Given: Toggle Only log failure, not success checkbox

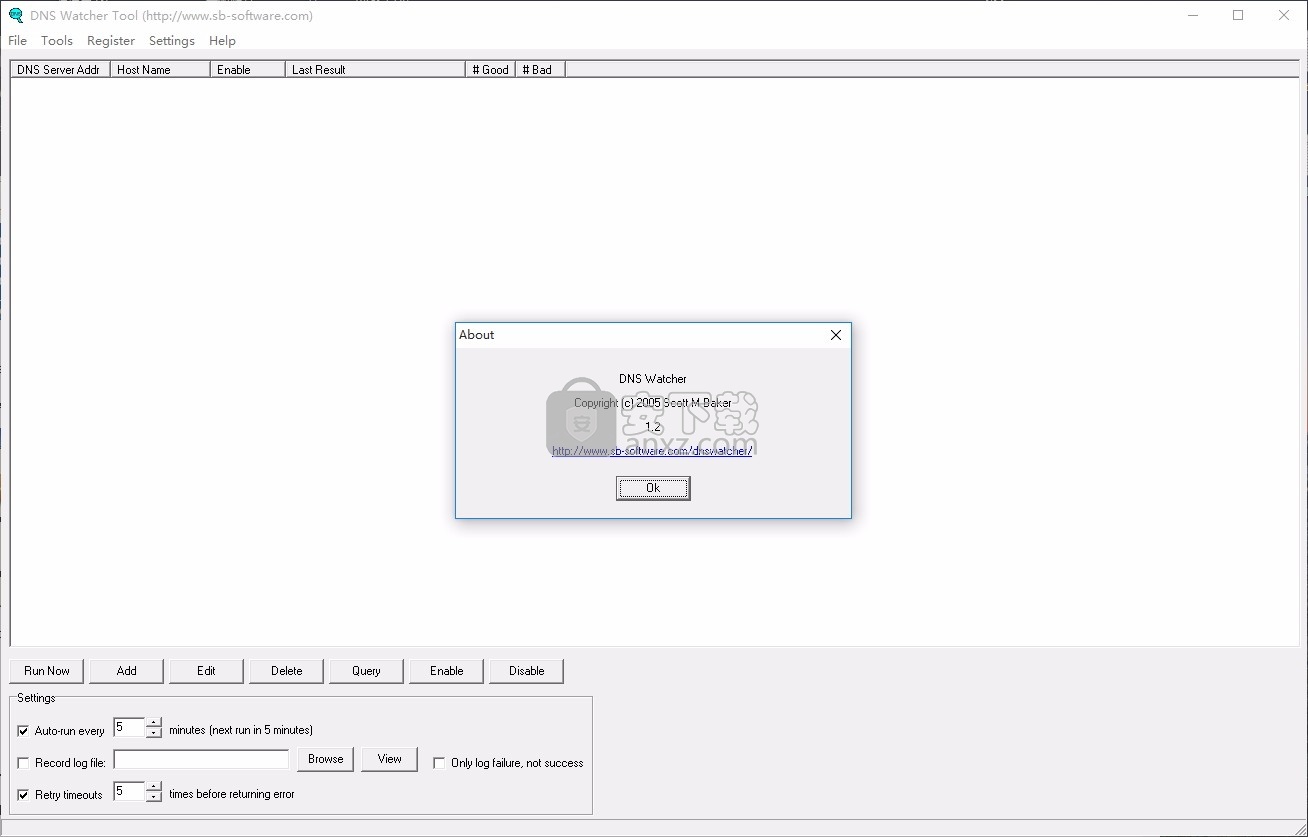Looking at the screenshot, I should pos(439,763).
